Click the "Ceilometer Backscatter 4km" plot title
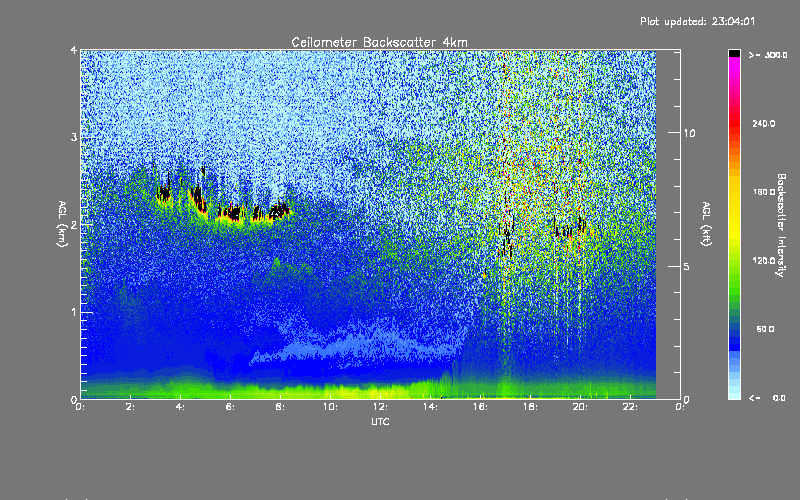Image resolution: width=800 pixels, height=500 pixels. [379, 42]
